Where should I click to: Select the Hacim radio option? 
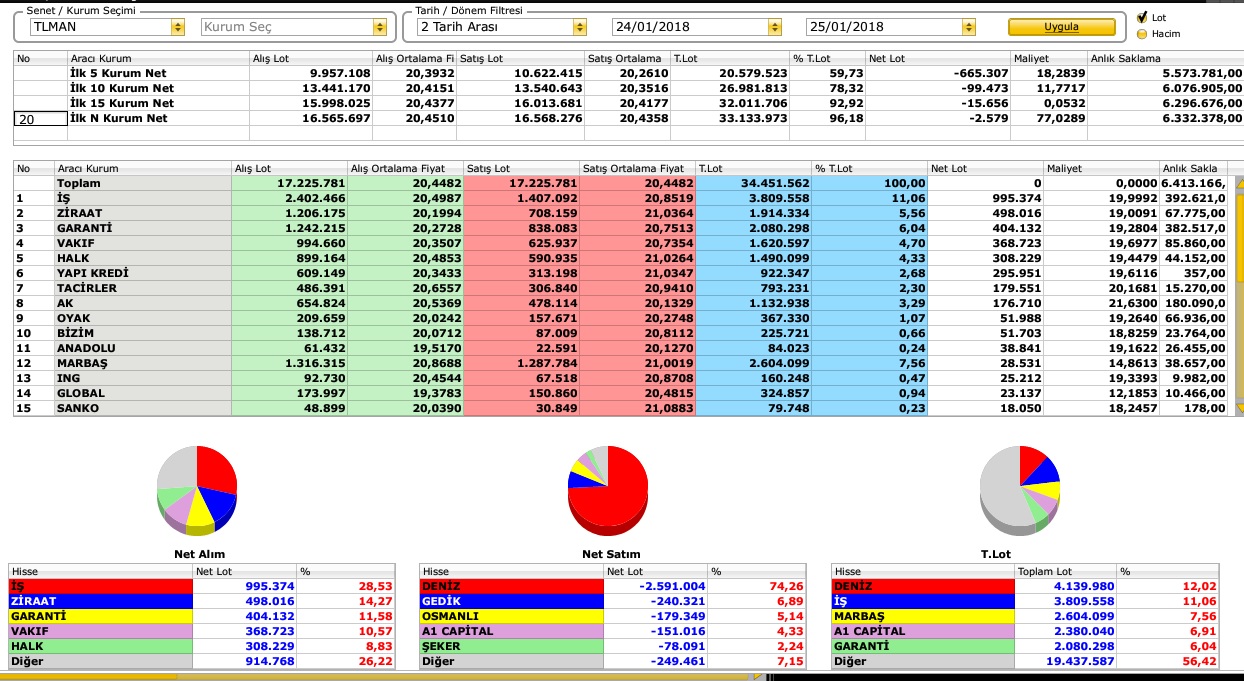pos(1142,34)
